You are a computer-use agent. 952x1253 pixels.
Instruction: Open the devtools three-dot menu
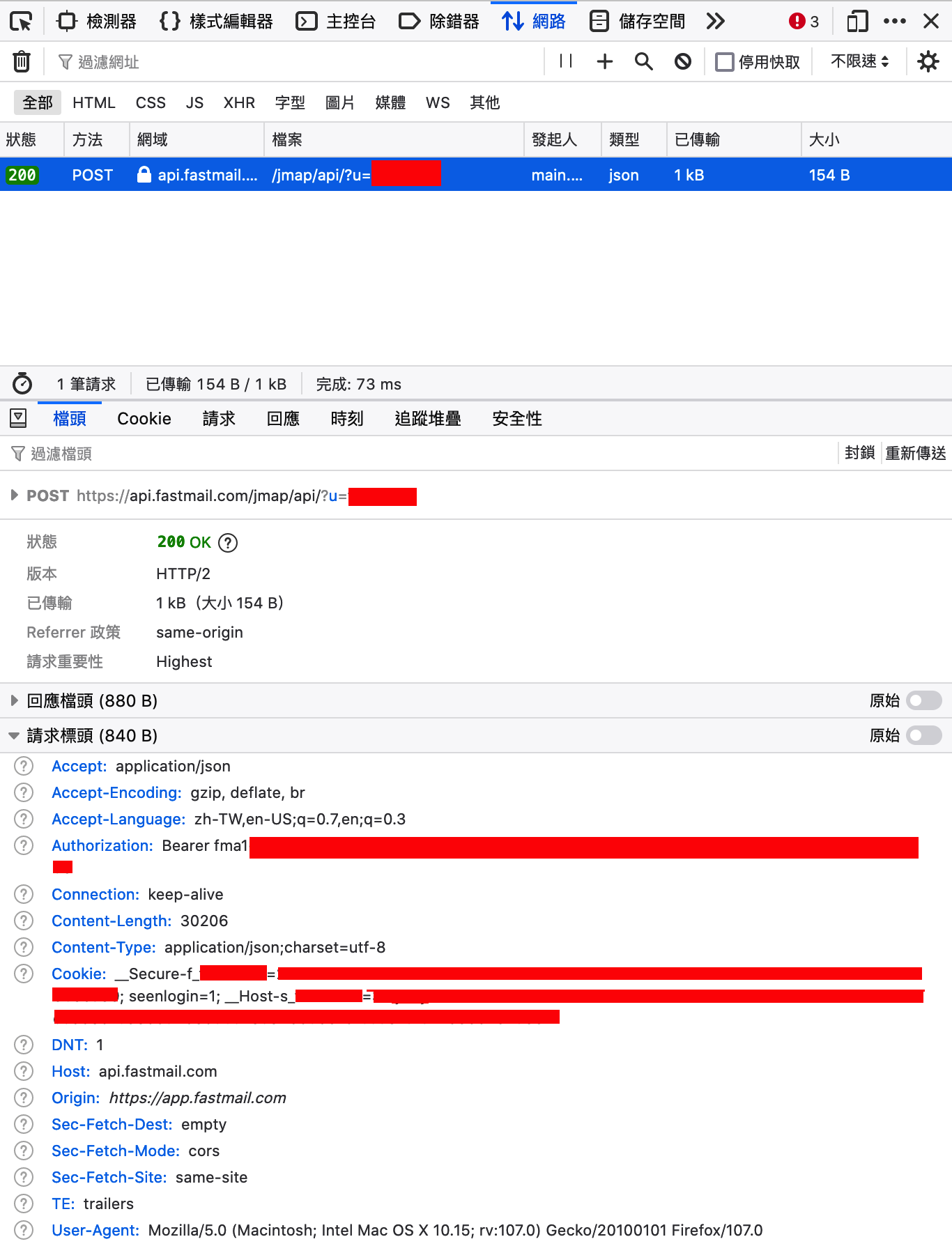[x=895, y=22]
